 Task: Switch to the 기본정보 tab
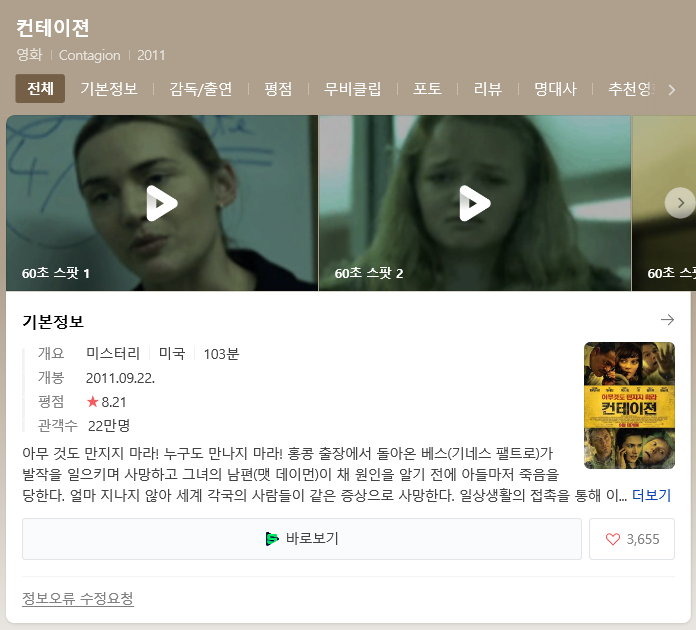pos(109,89)
